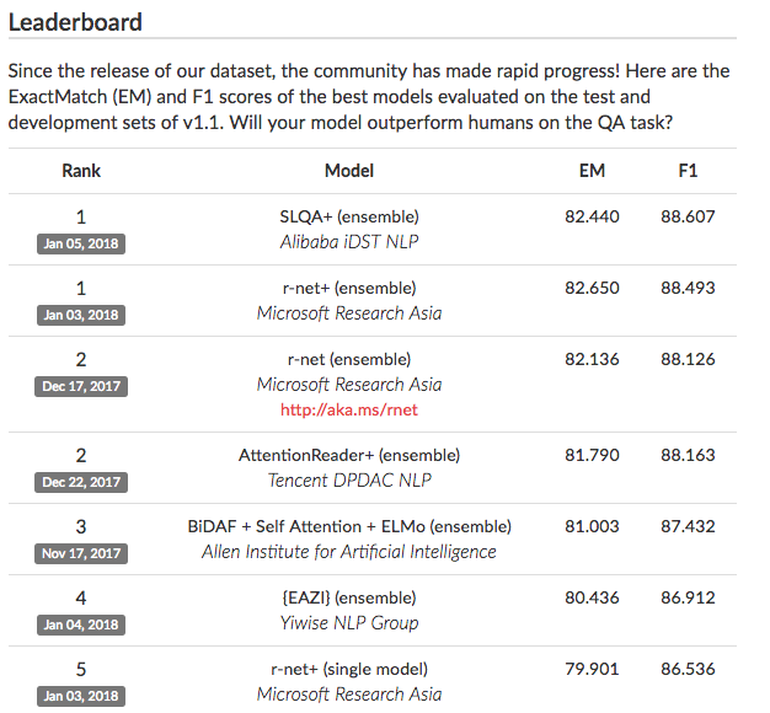This screenshot has height=713, width=770.
Task: Select the r-net+ (ensemble) model entry
Action: 349,288
